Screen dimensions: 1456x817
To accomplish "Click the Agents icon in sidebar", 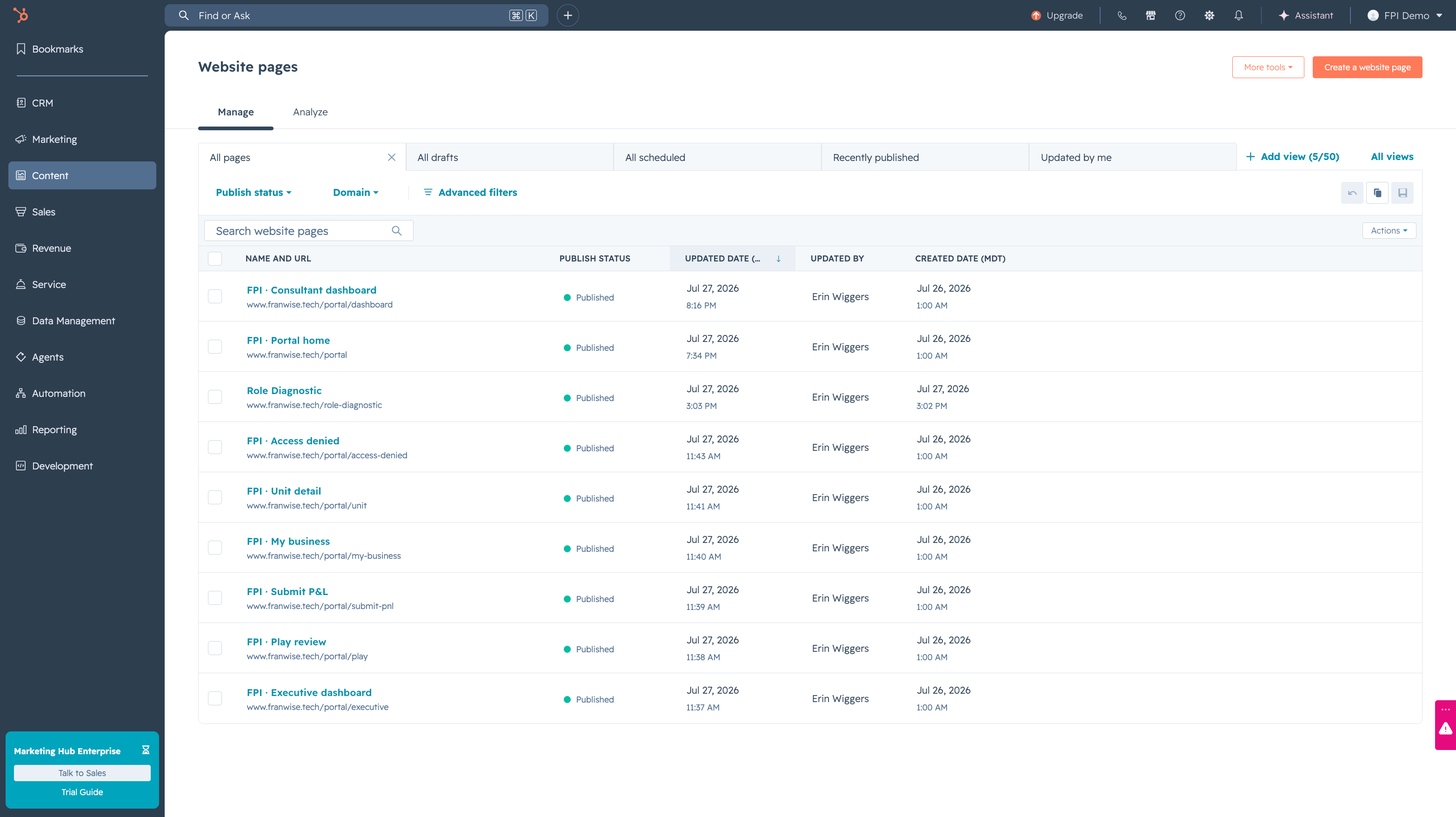I will [x=21, y=357].
